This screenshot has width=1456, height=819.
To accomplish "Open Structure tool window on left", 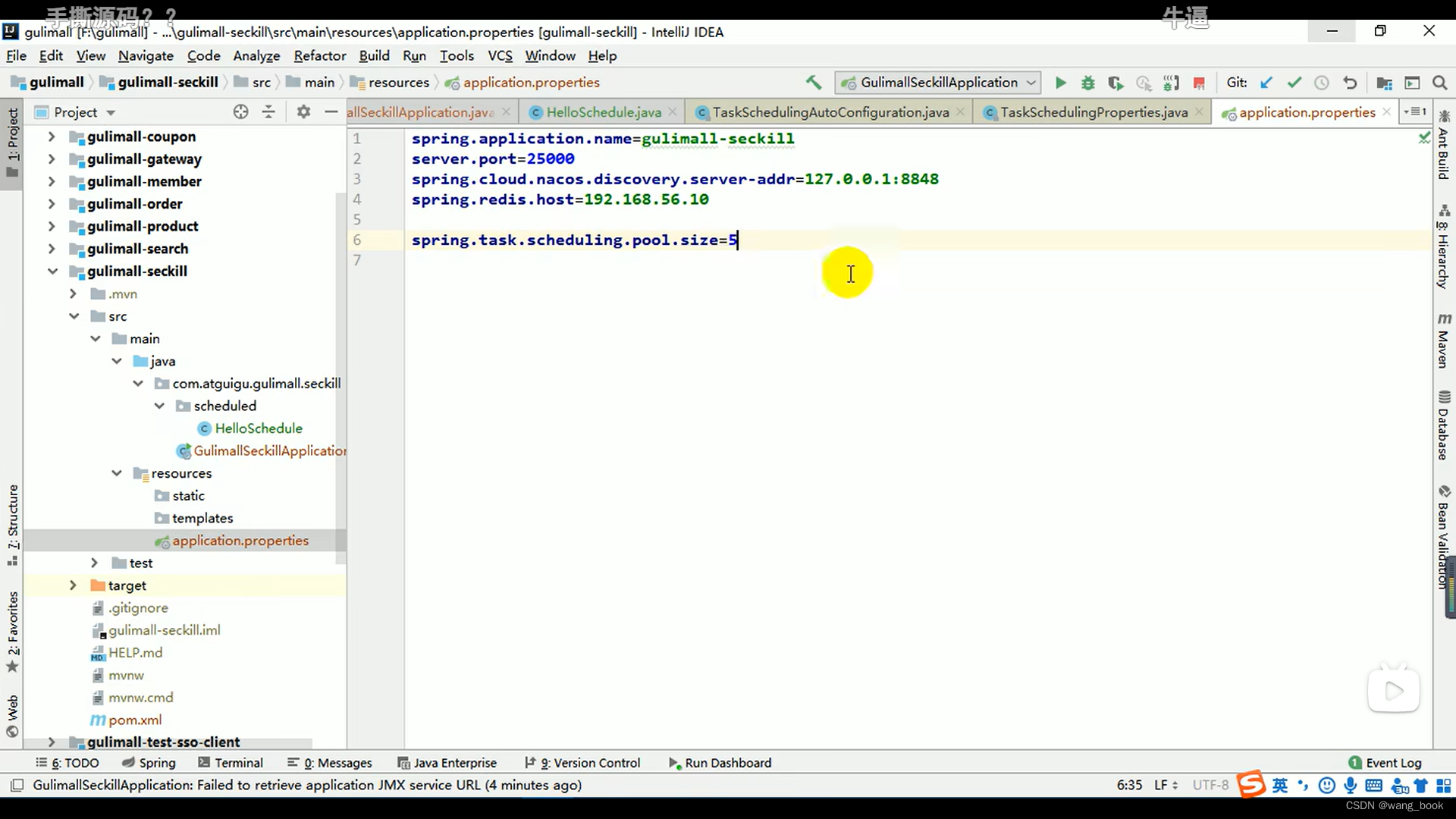I will 12,525.
